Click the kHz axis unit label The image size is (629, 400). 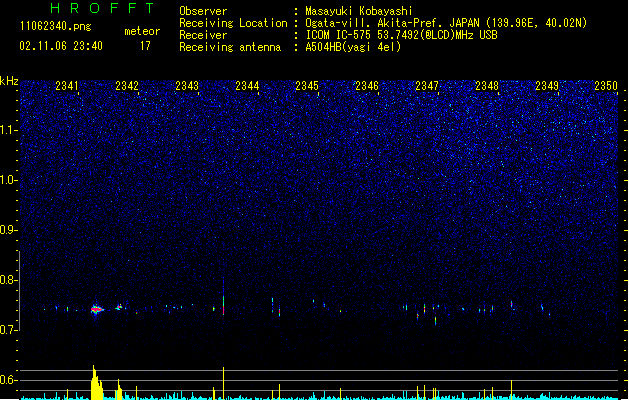9,81
